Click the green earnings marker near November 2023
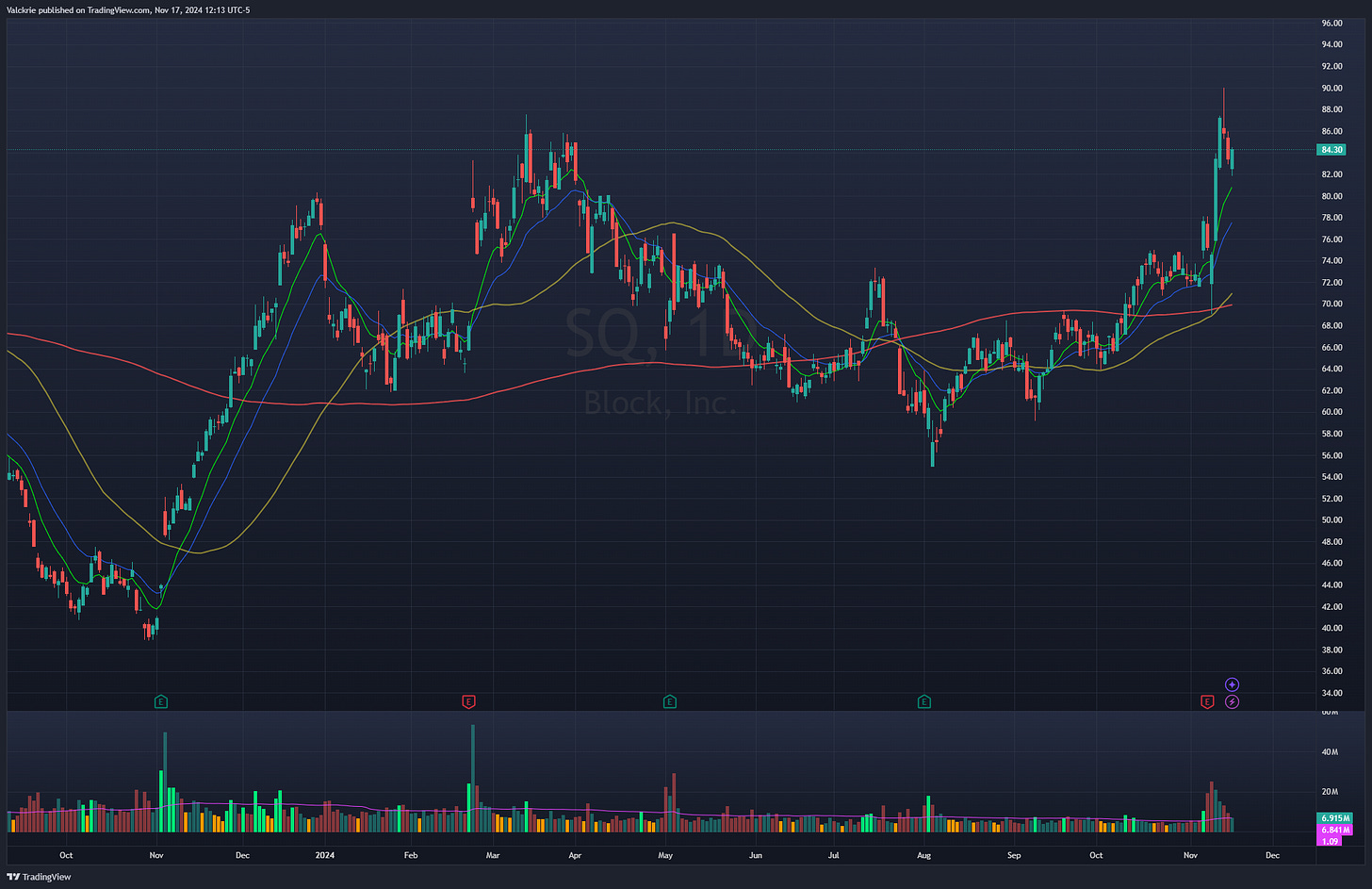Image resolution: width=1372 pixels, height=889 pixels. click(162, 701)
